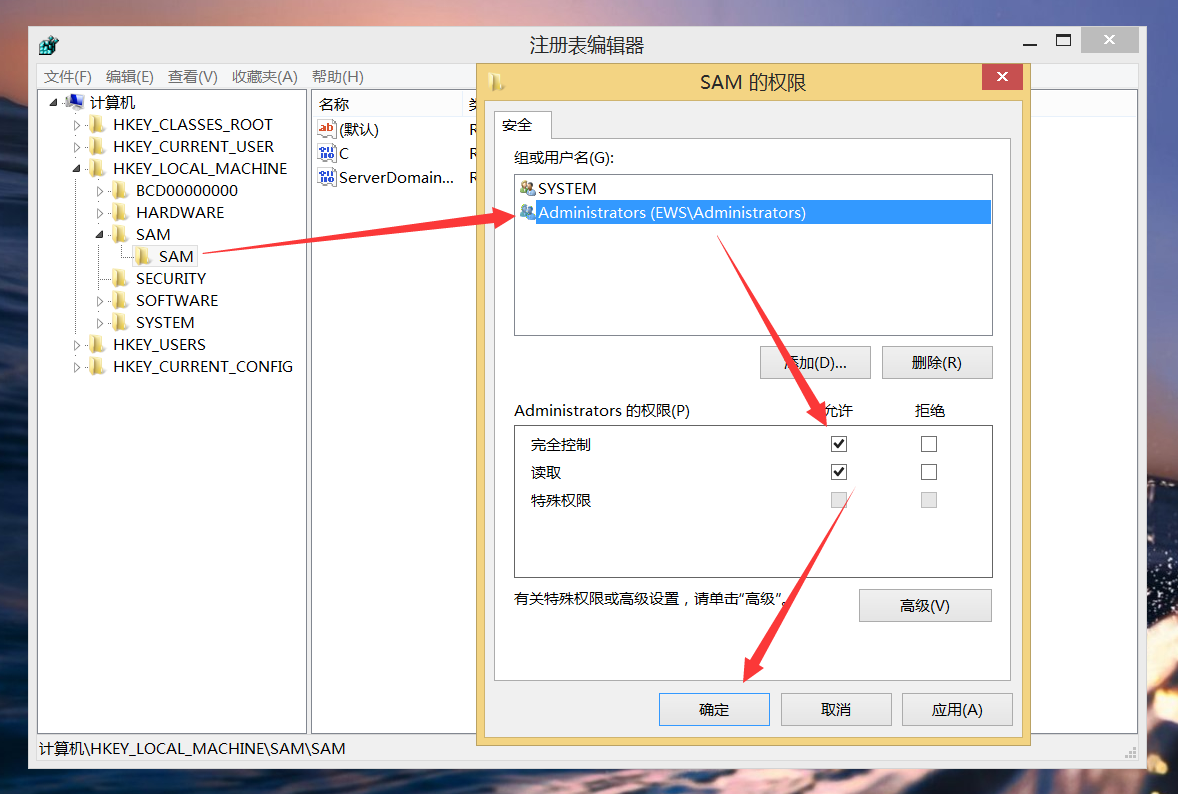
Task: Click the Administrators group icon in list
Action: [527, 212]
